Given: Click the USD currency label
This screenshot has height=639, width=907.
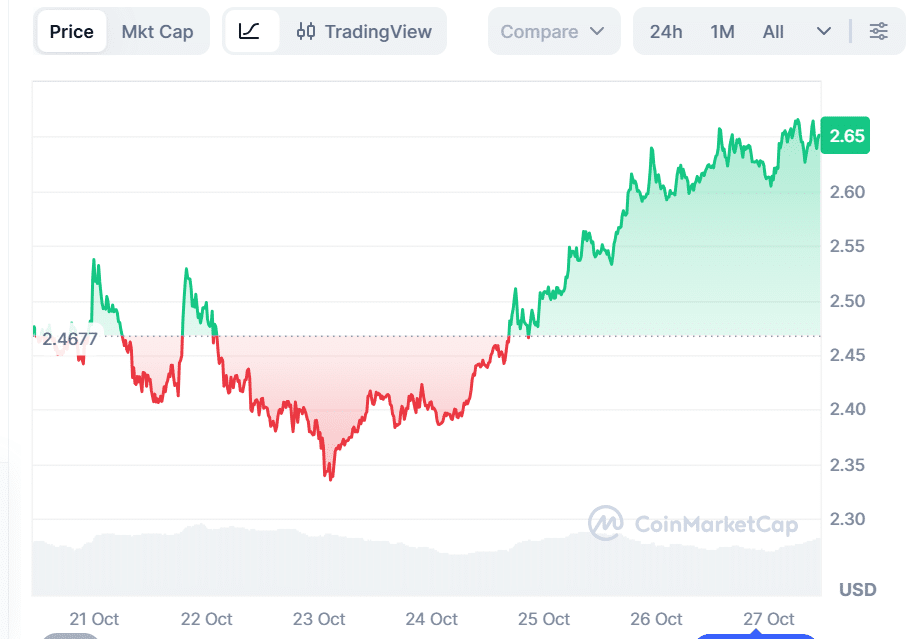Looking at the screenshot, I should pyautogui.click(x=857, y=589).
